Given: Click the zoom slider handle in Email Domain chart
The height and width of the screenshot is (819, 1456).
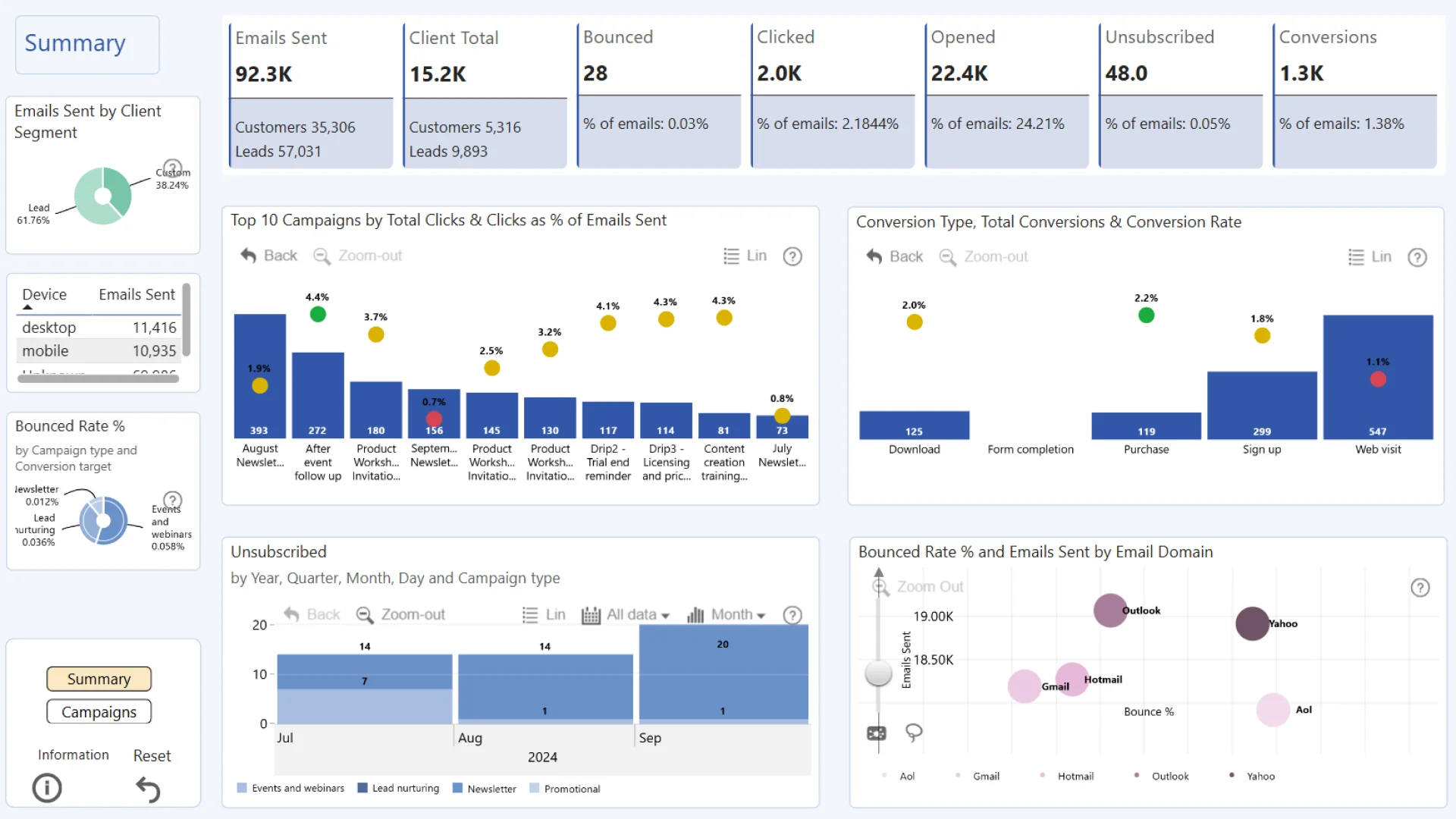Looking at the screenshot, I should [x=879, y=672].
